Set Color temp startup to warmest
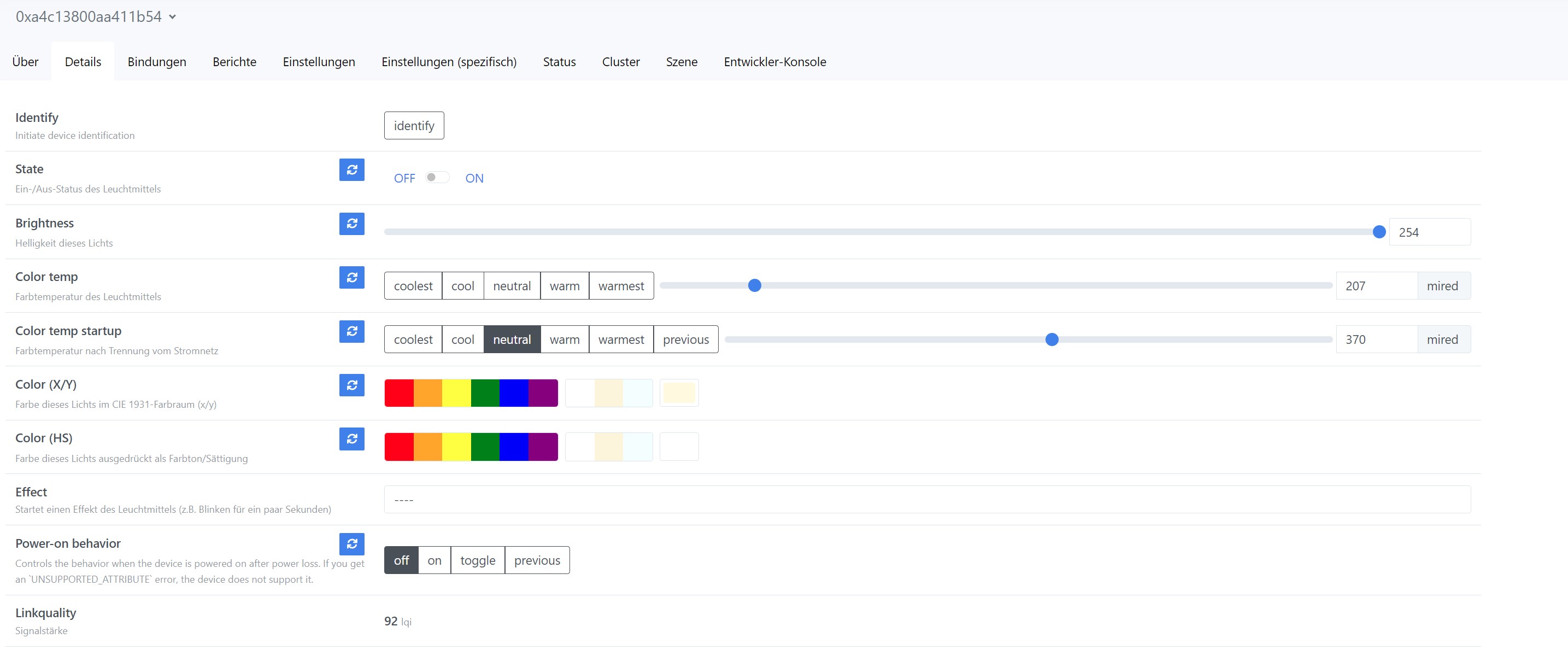The height and width of the screenshot is (650, 1568). pos(621,339)
